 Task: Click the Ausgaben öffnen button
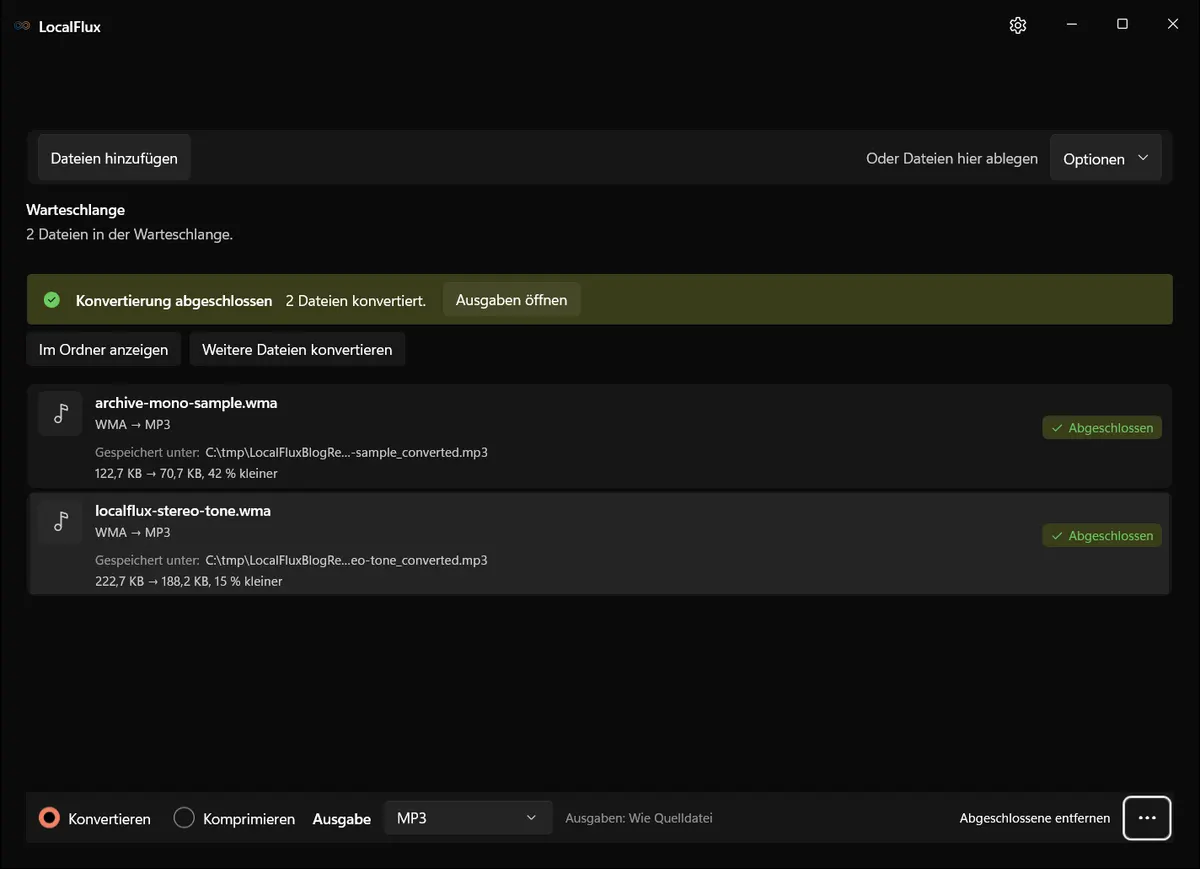[511, 300]
